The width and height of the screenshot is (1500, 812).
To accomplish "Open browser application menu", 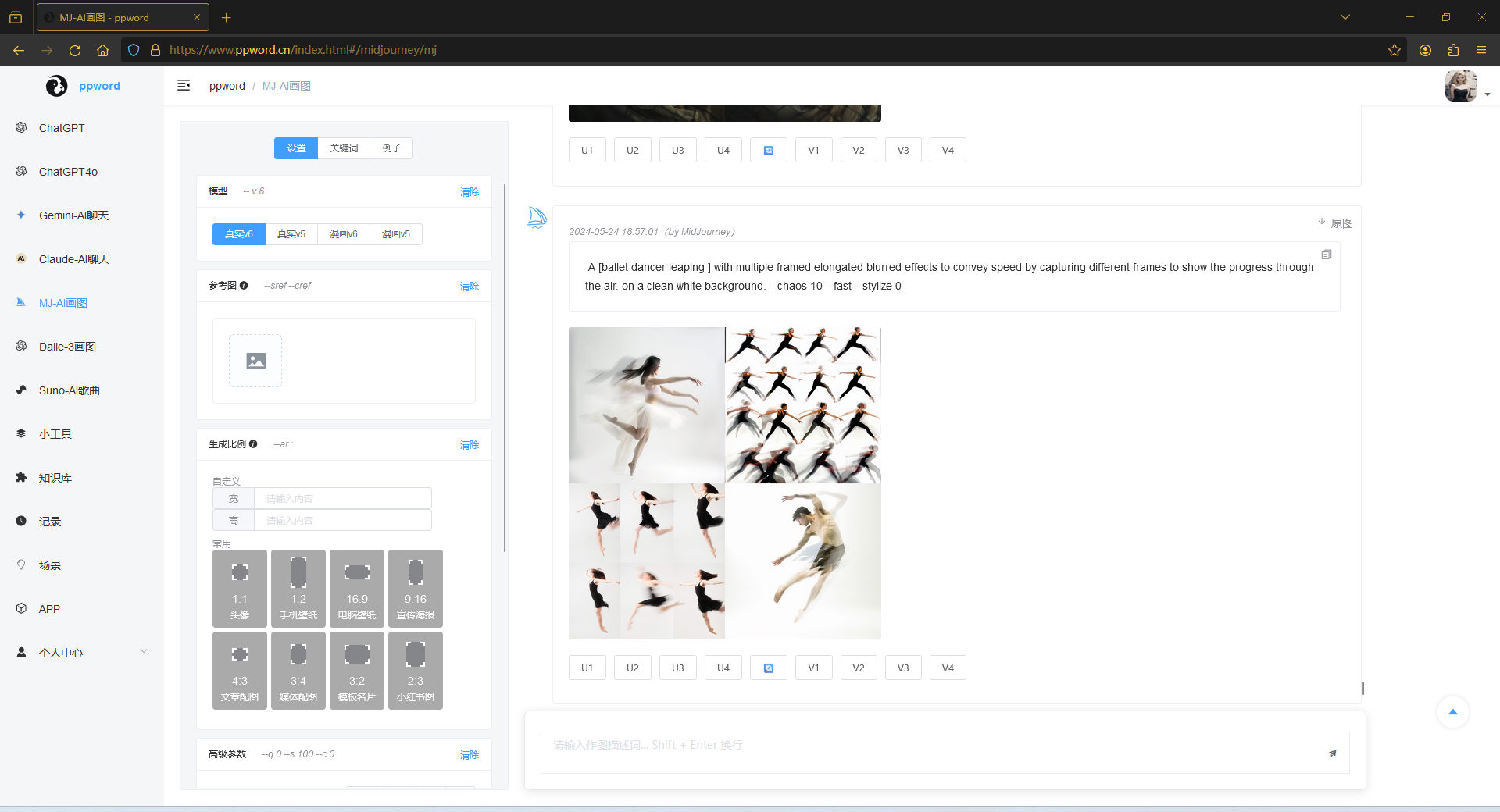I will coord(1481,50).
